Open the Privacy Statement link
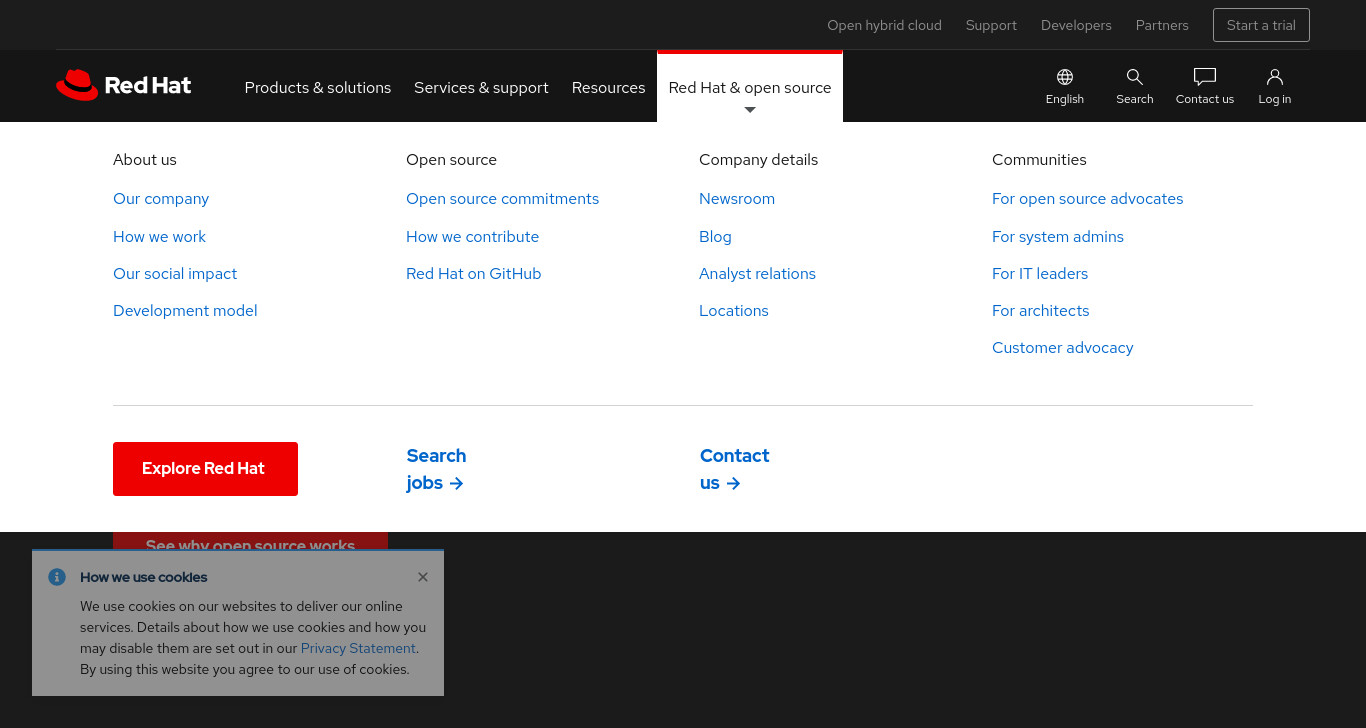Image resolution: width=1366 pixels, height=728 pixels. click(358, 648)
